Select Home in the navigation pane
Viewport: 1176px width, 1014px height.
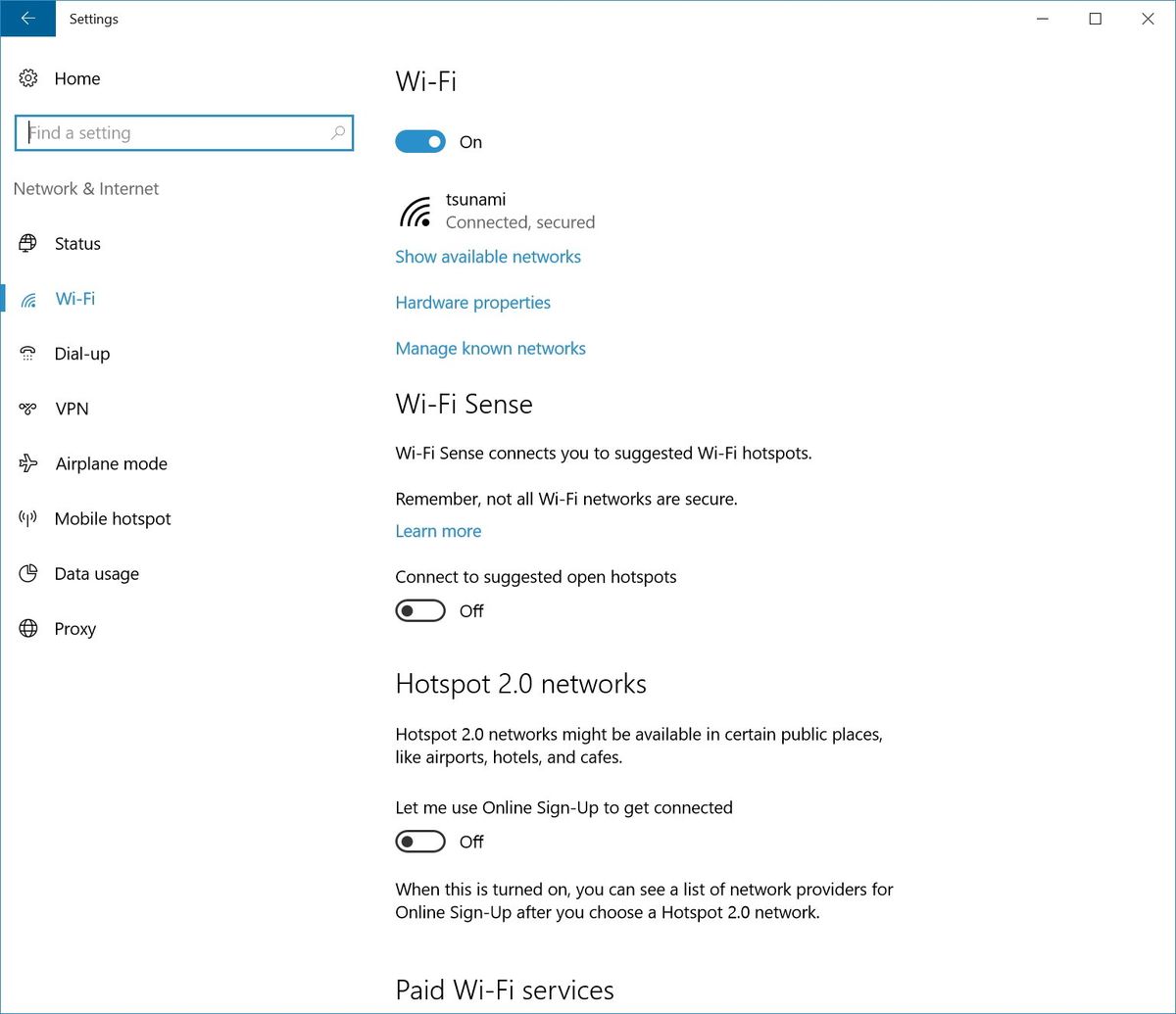coord(76,78)
